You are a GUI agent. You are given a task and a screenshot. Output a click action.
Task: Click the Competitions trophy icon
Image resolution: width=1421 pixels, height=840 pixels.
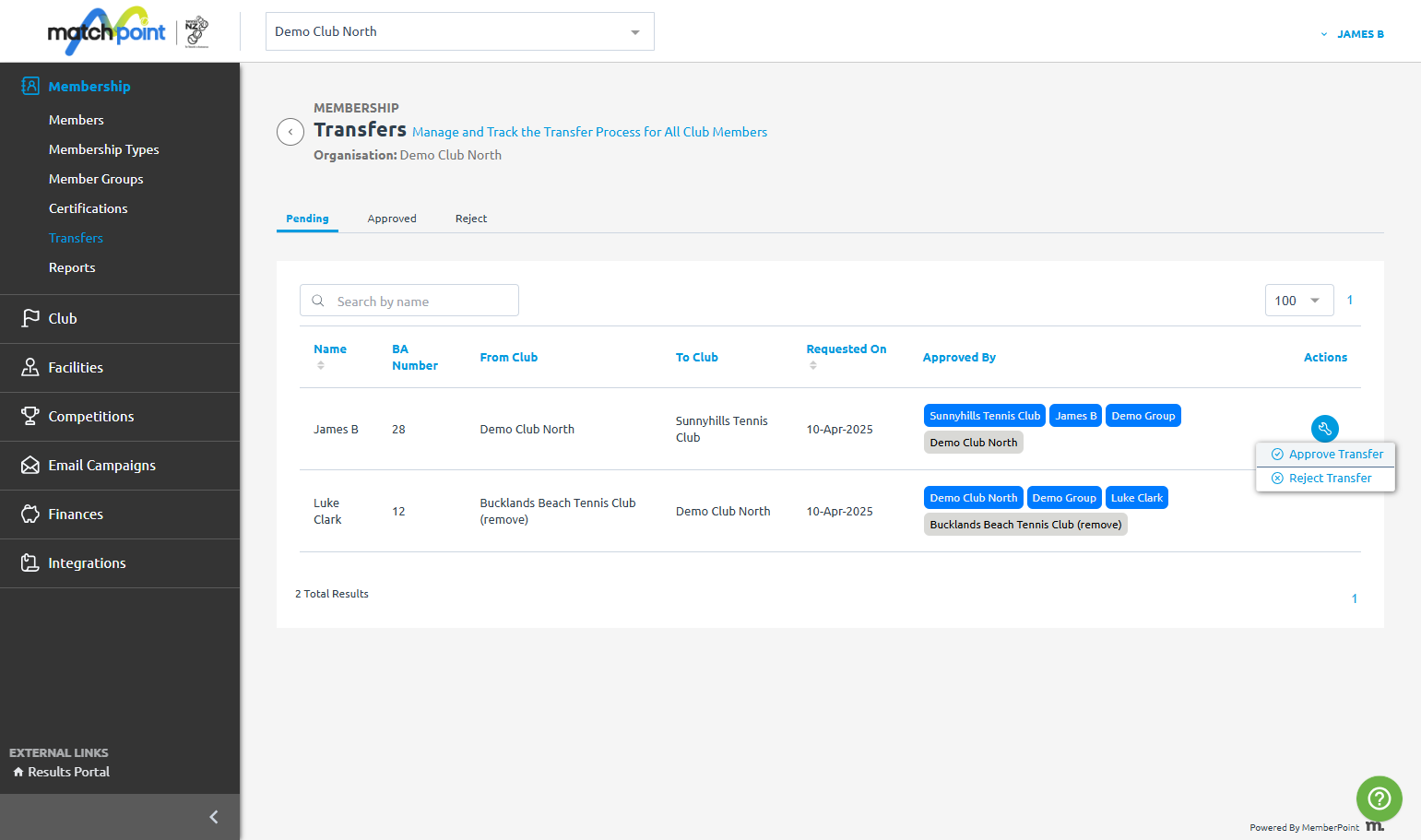click(x=30, y=416)
